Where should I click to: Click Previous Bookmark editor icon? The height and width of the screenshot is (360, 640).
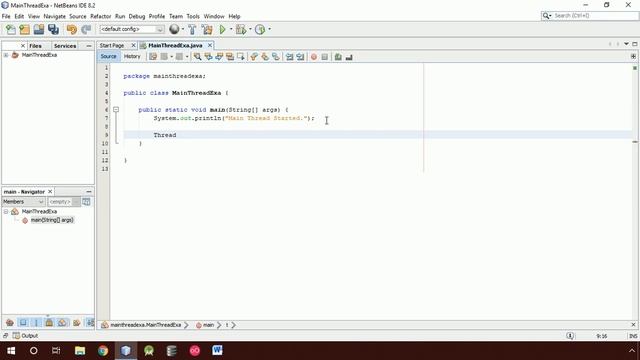(x=254, y=57)
